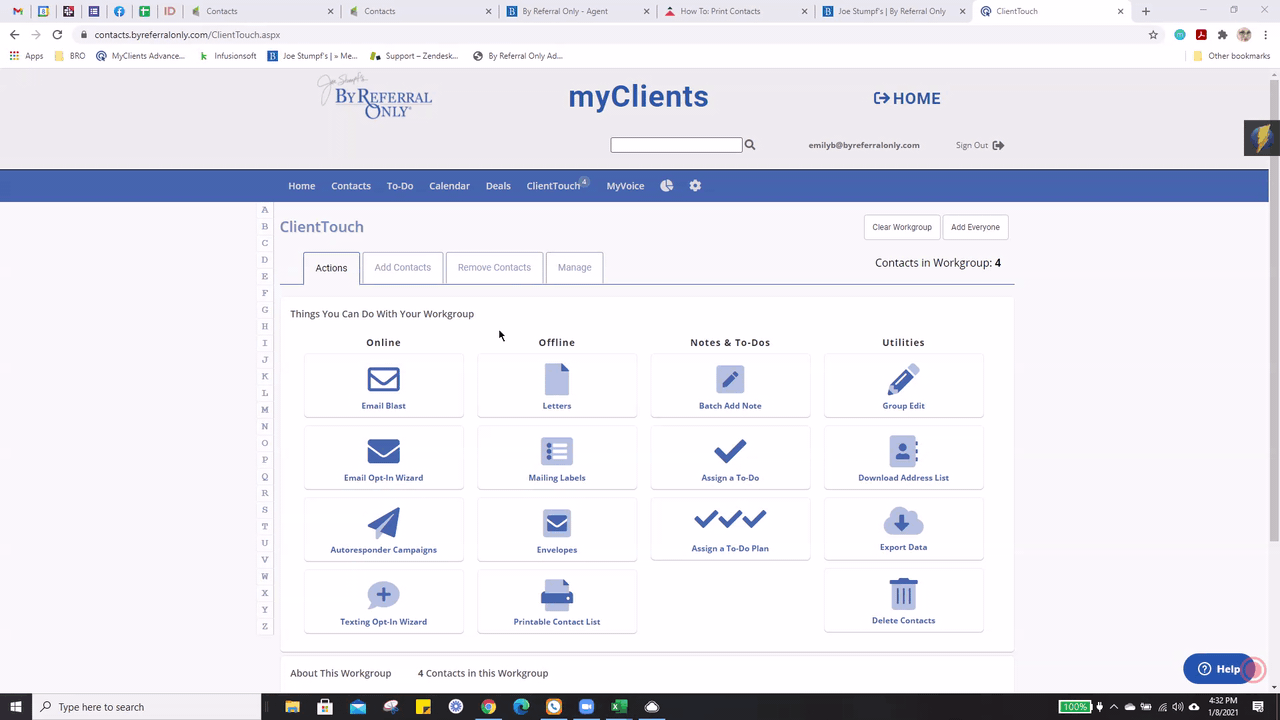Open the Other bookmarks folder

click(1231, 56)
